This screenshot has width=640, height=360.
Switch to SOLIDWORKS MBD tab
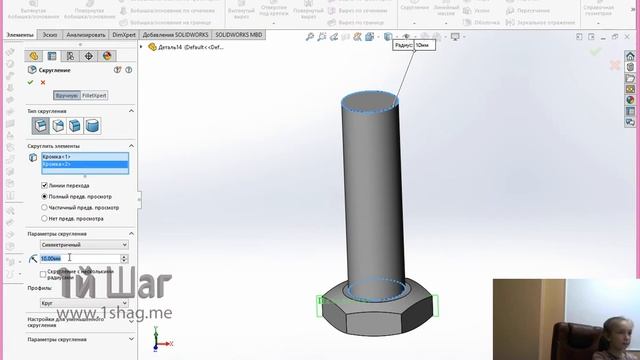(x=239, y=35)
